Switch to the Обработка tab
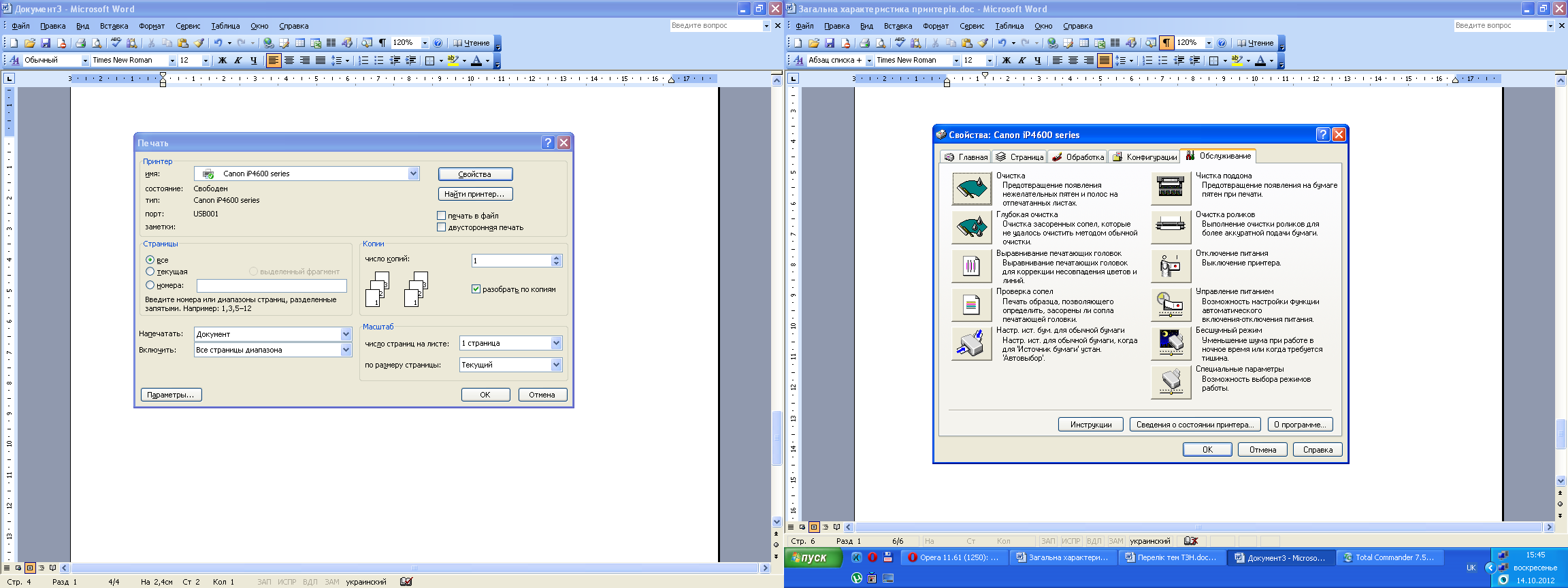 pyautogui.click(x=1077, y=157)
